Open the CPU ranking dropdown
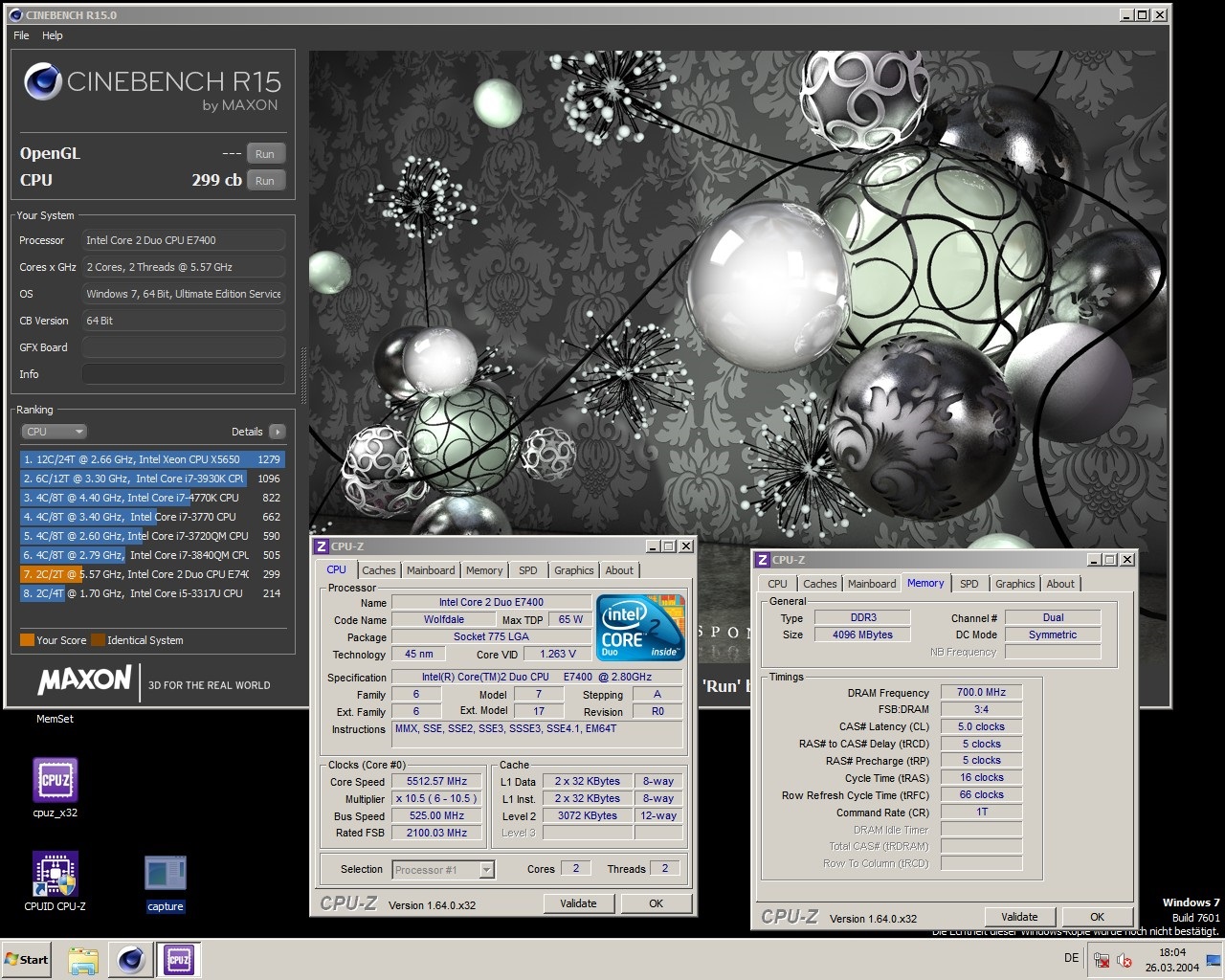The image size is (1225, 980). (55, 432)
